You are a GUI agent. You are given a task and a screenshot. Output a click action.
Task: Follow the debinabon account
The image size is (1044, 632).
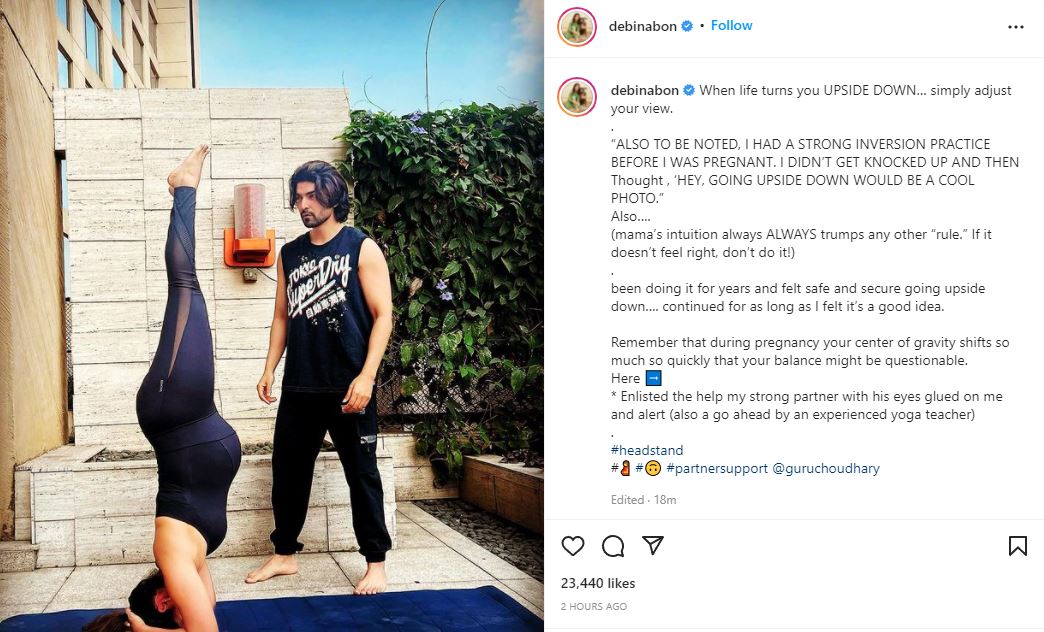[731, 25]
